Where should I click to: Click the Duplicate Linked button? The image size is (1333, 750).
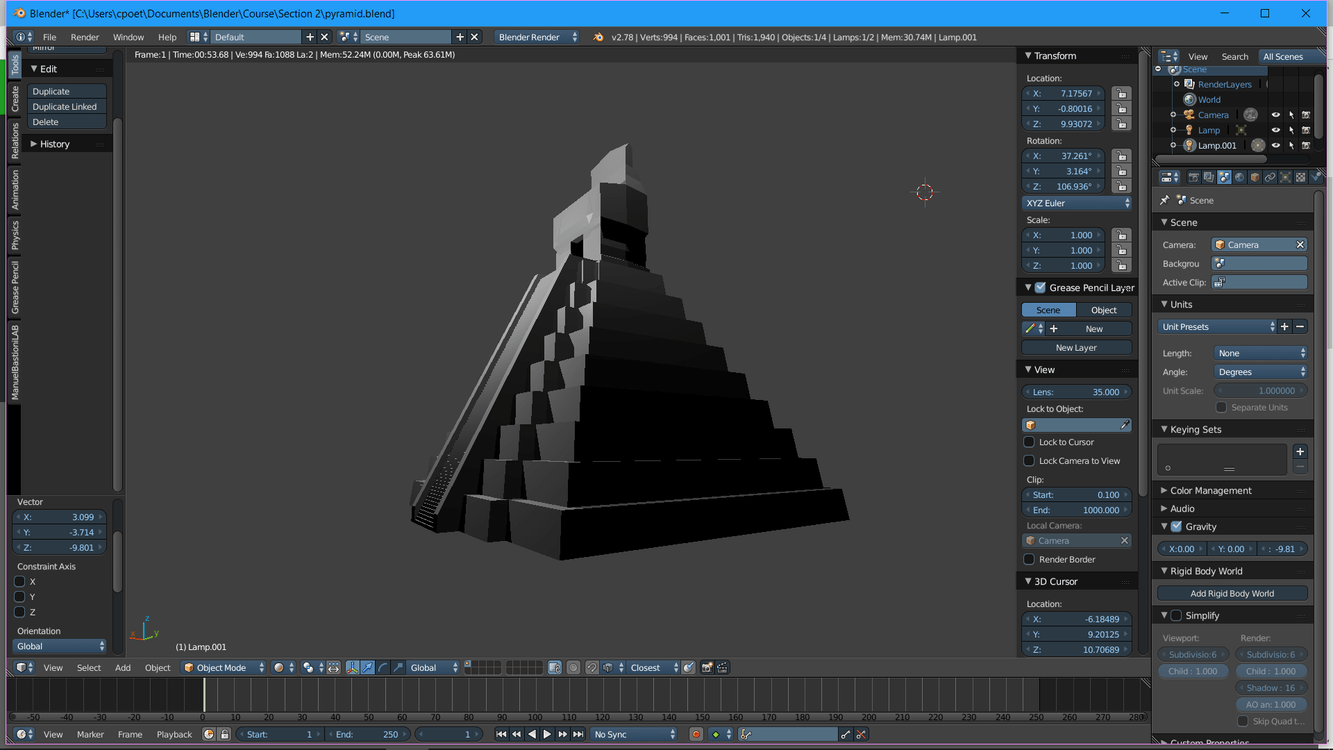66,107
